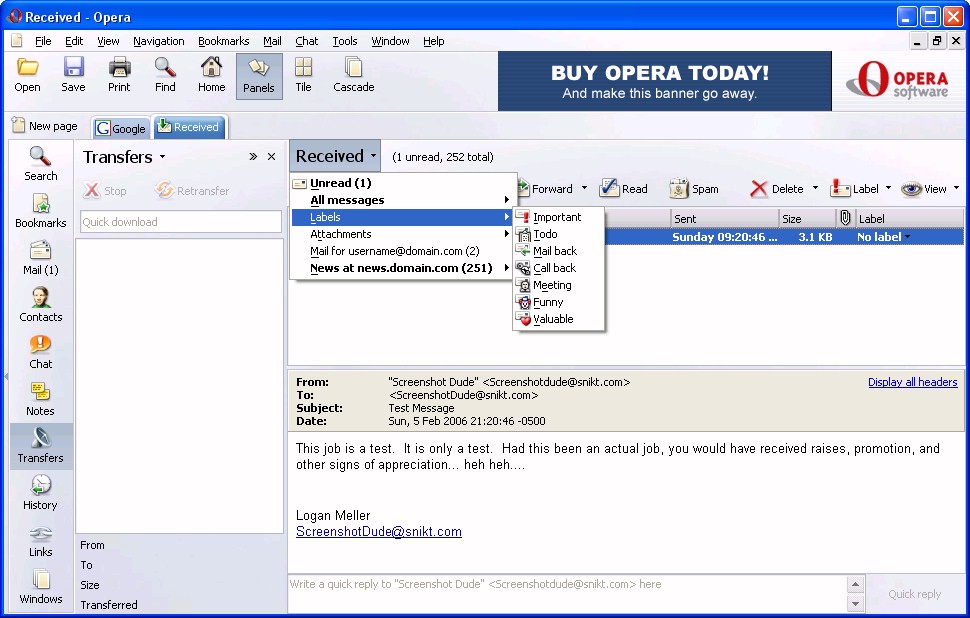Open the Contacts panel icon
970x618 pixels.
[41, 305]
